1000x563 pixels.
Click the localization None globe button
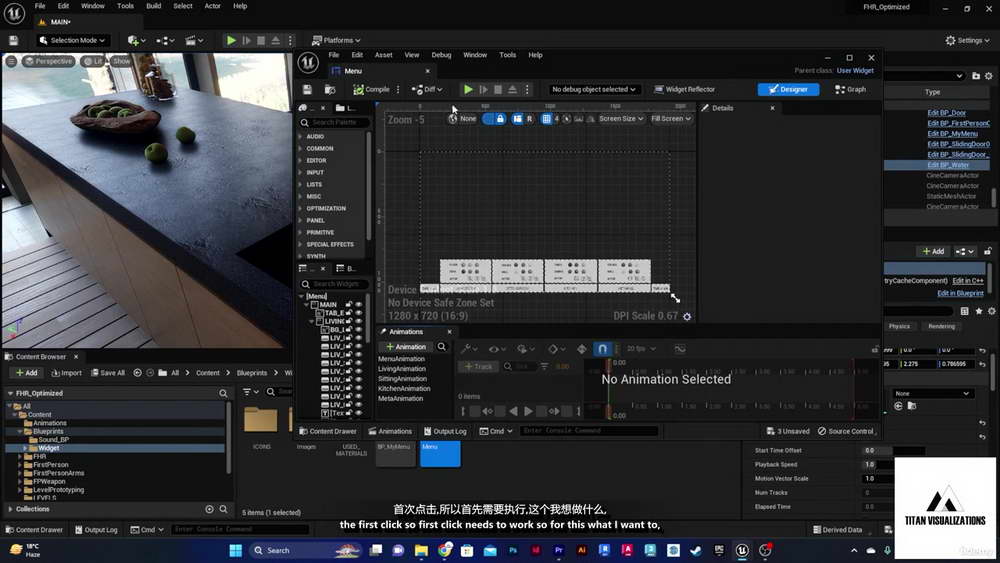tap(462, 119)
